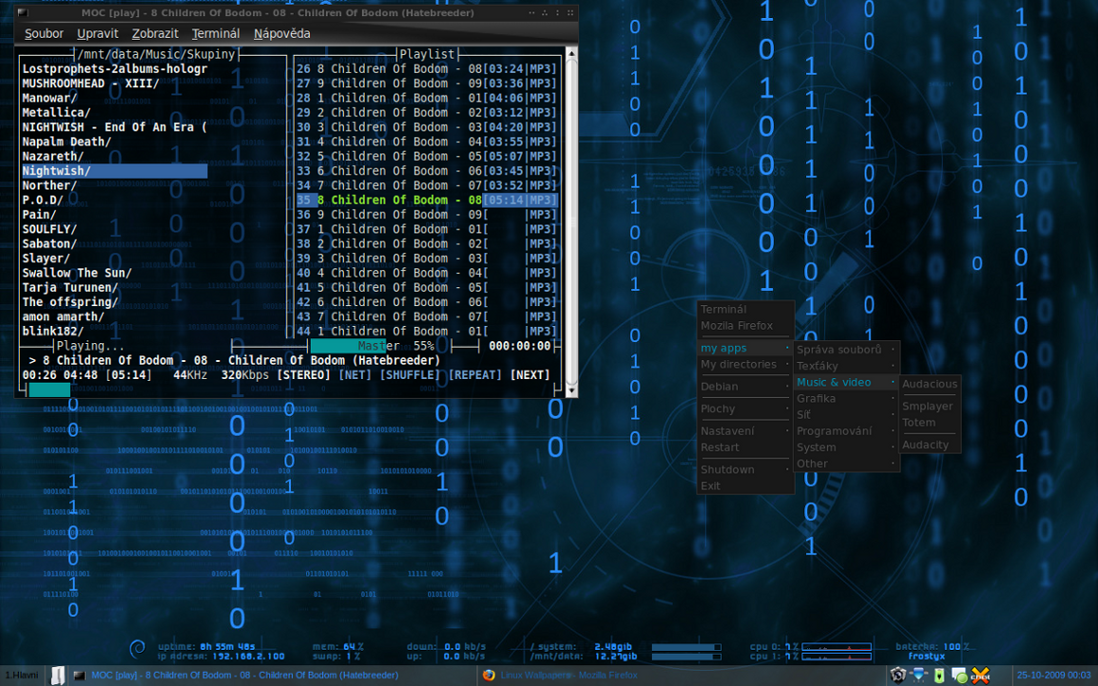Toggle the NEXT indicator in MOC

[530, 375]
